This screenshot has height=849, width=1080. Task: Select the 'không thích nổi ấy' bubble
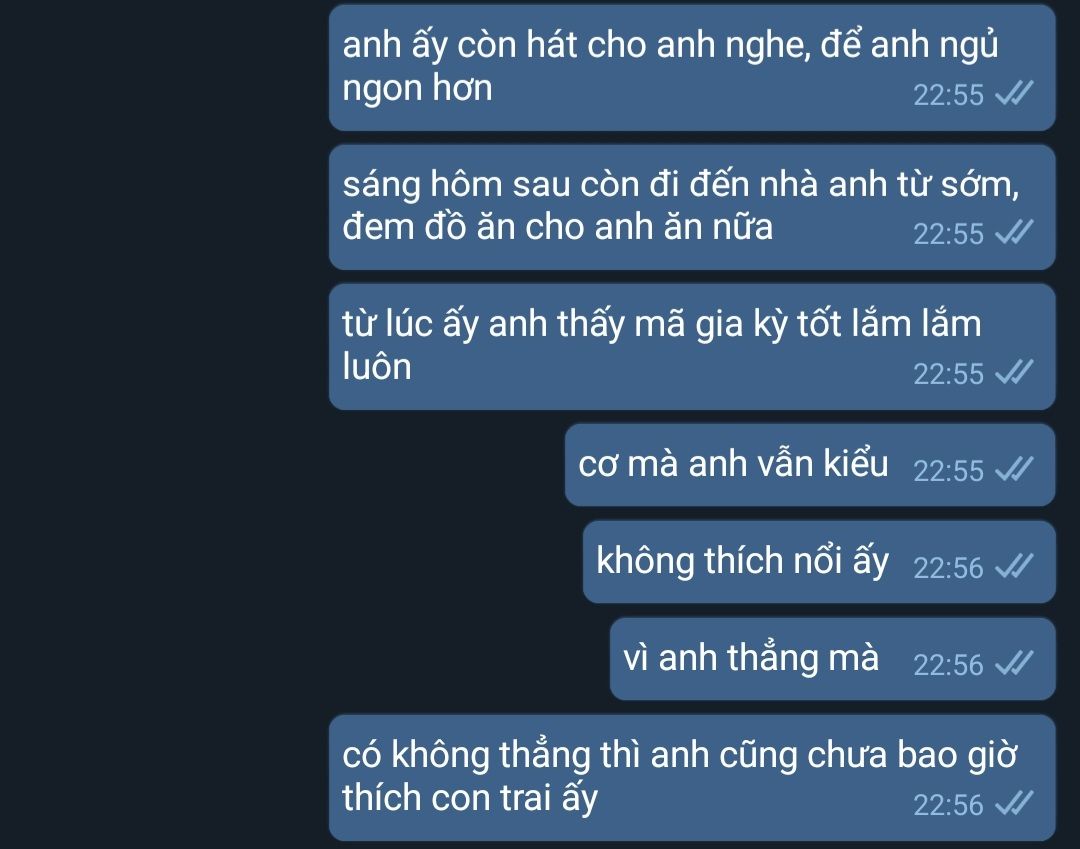pos(819,562)
